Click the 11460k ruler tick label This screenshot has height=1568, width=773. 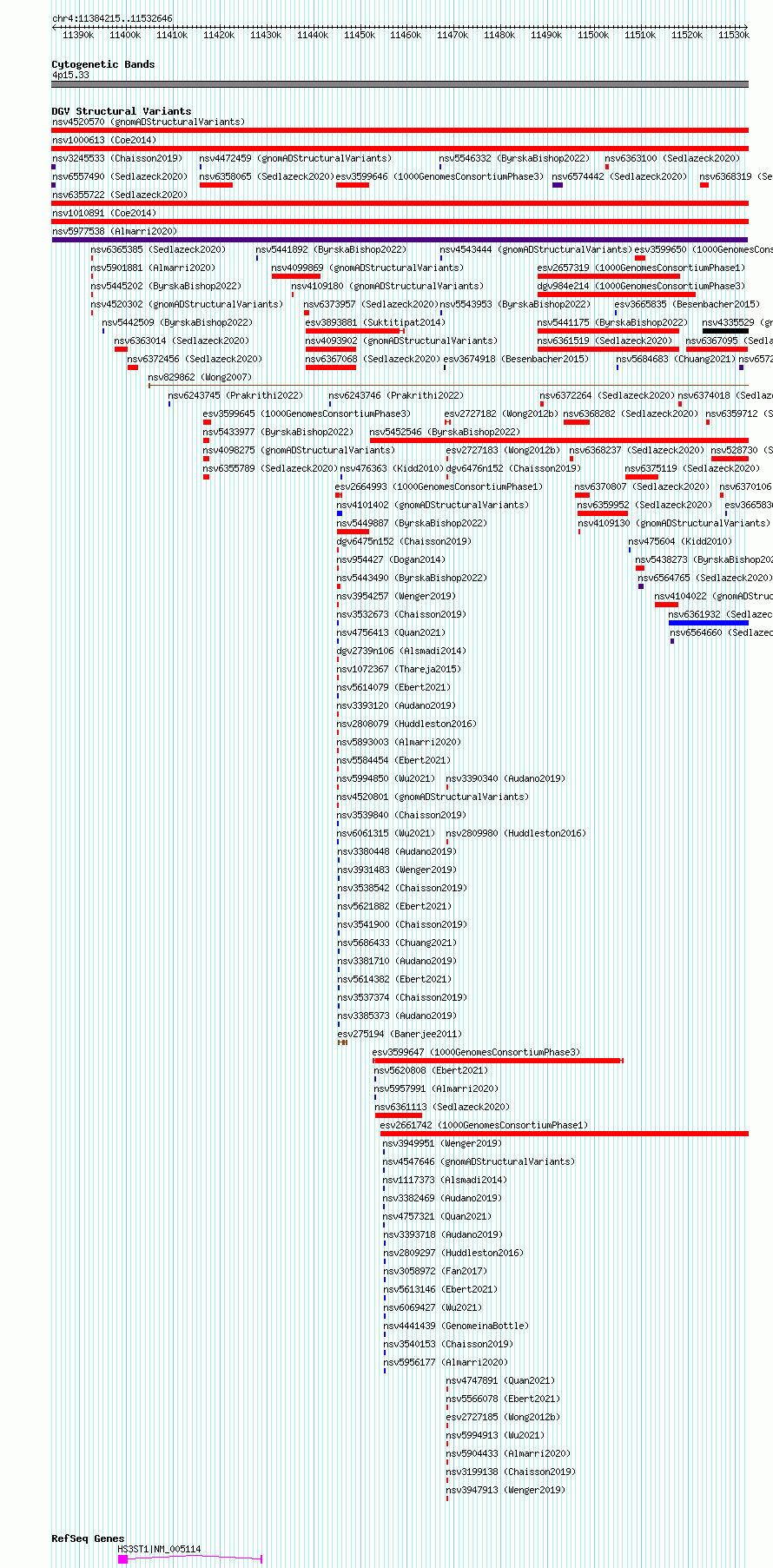(x=405, y=35)
